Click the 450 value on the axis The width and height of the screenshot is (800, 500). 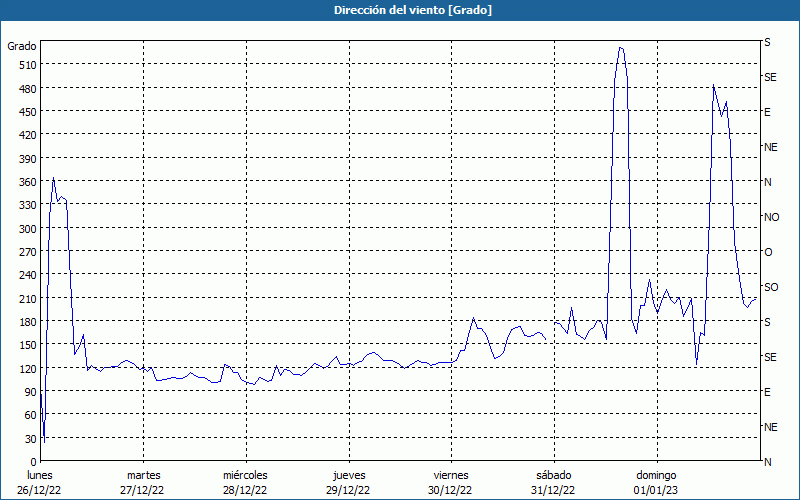click(28, 112)
